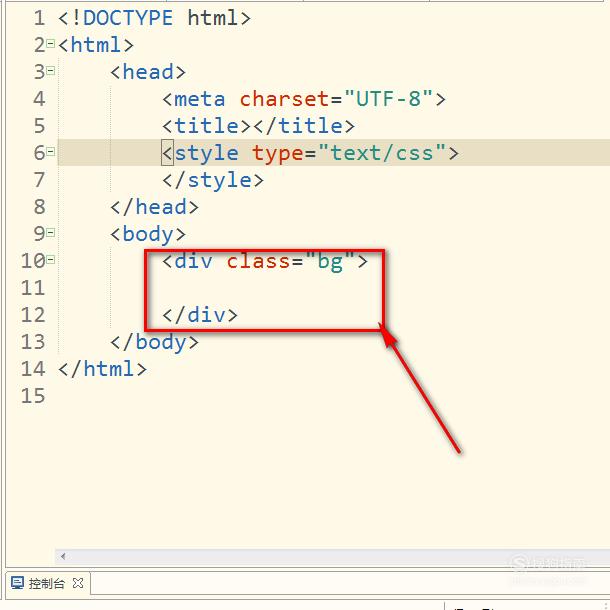610x610 pixels.
Task: Click the "bg" class value
Action: click(330, 261)
